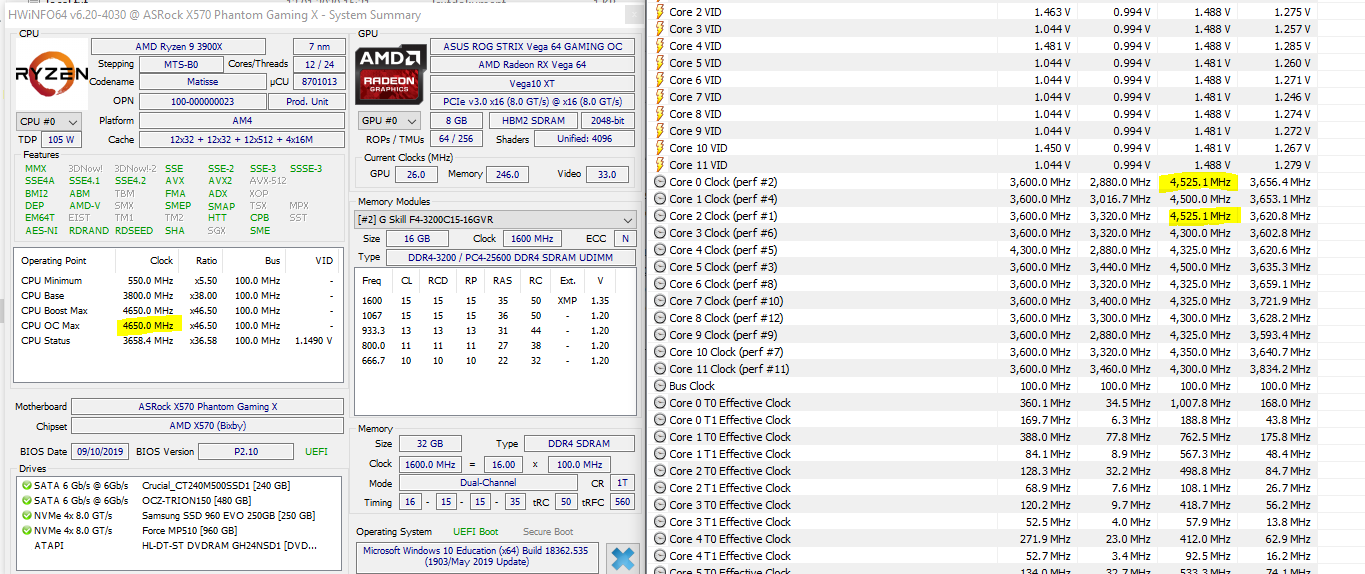Click lightning icon beside Core 3 VID
The width and height of the screenshot is (1365, 574).
pyautogui.click(x=659, y=29)
